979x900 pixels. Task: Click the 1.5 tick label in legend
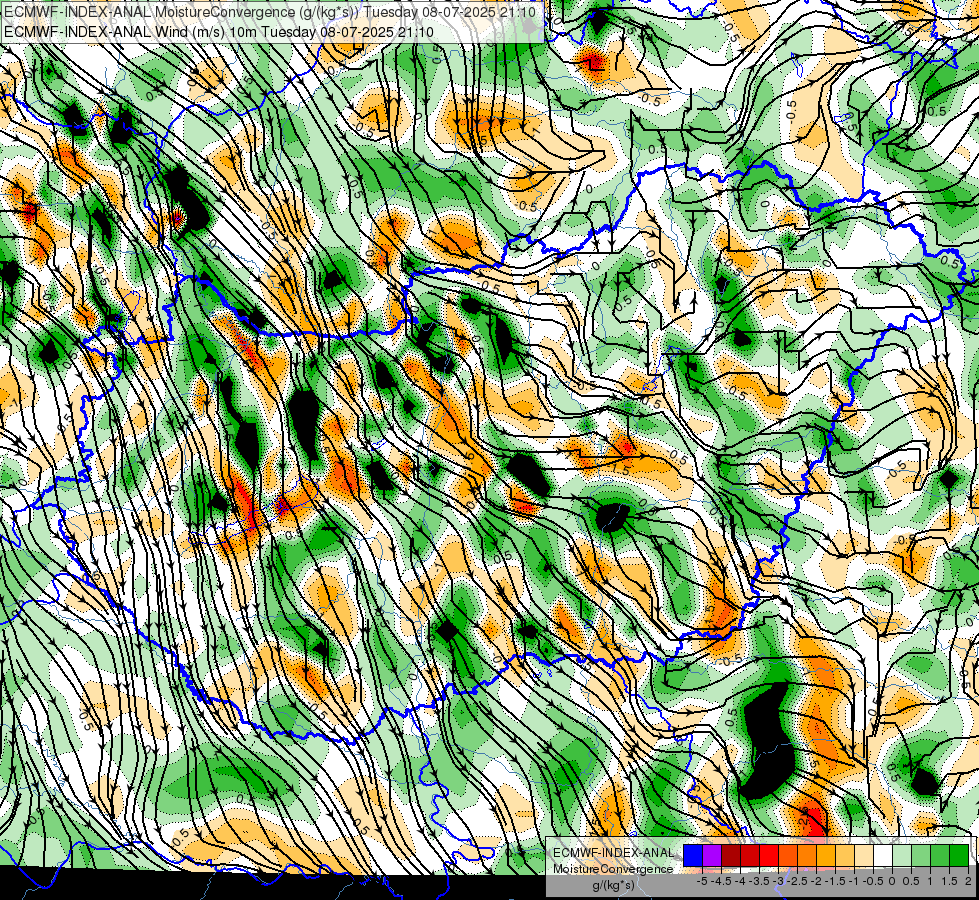[948, 881]
